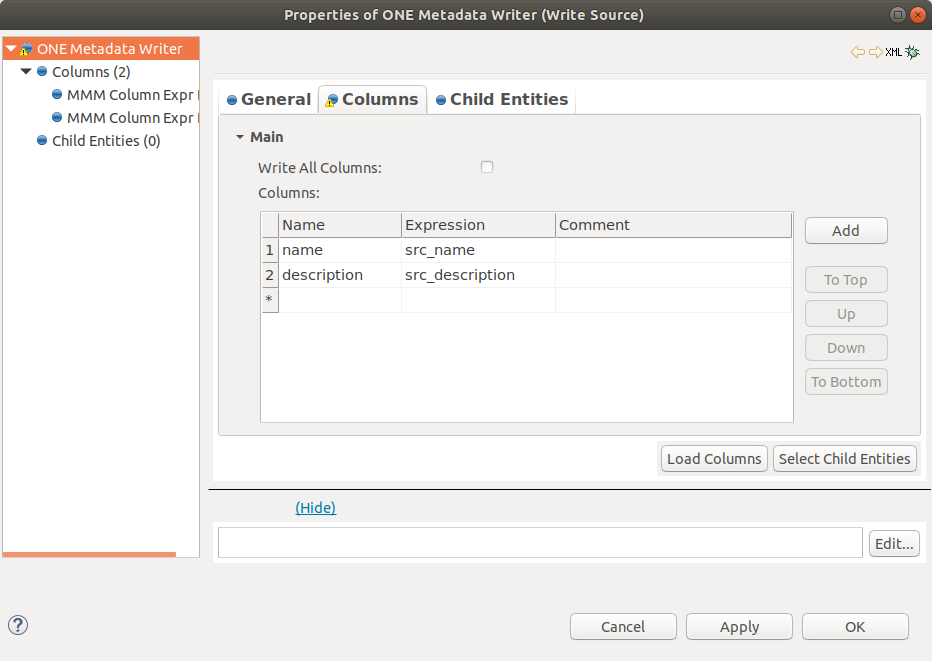Viewport: 932px width, 661px height.
Task: Click the text field next to Edit...
Action: (540, 543)
